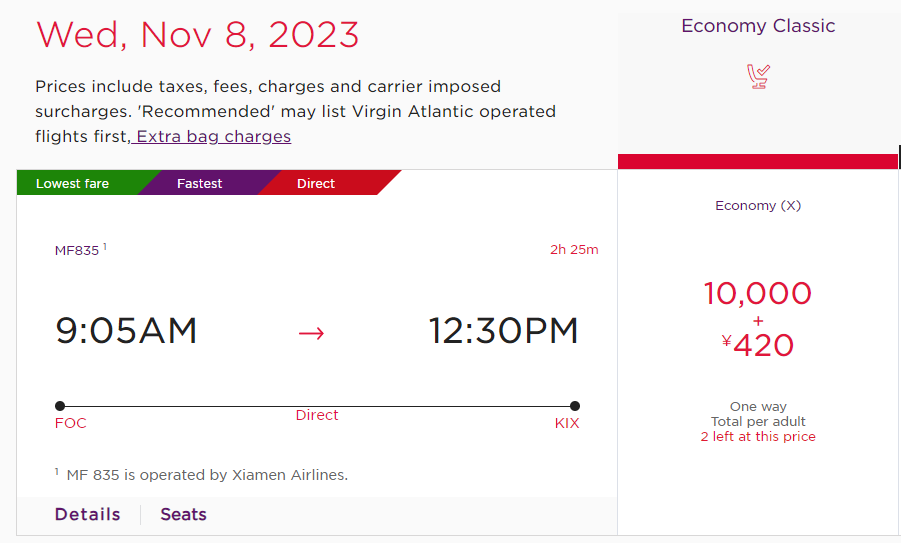This screenshot has height=543, width=901.
Task: Click the MF835 flight number
Action: point(77,251)
